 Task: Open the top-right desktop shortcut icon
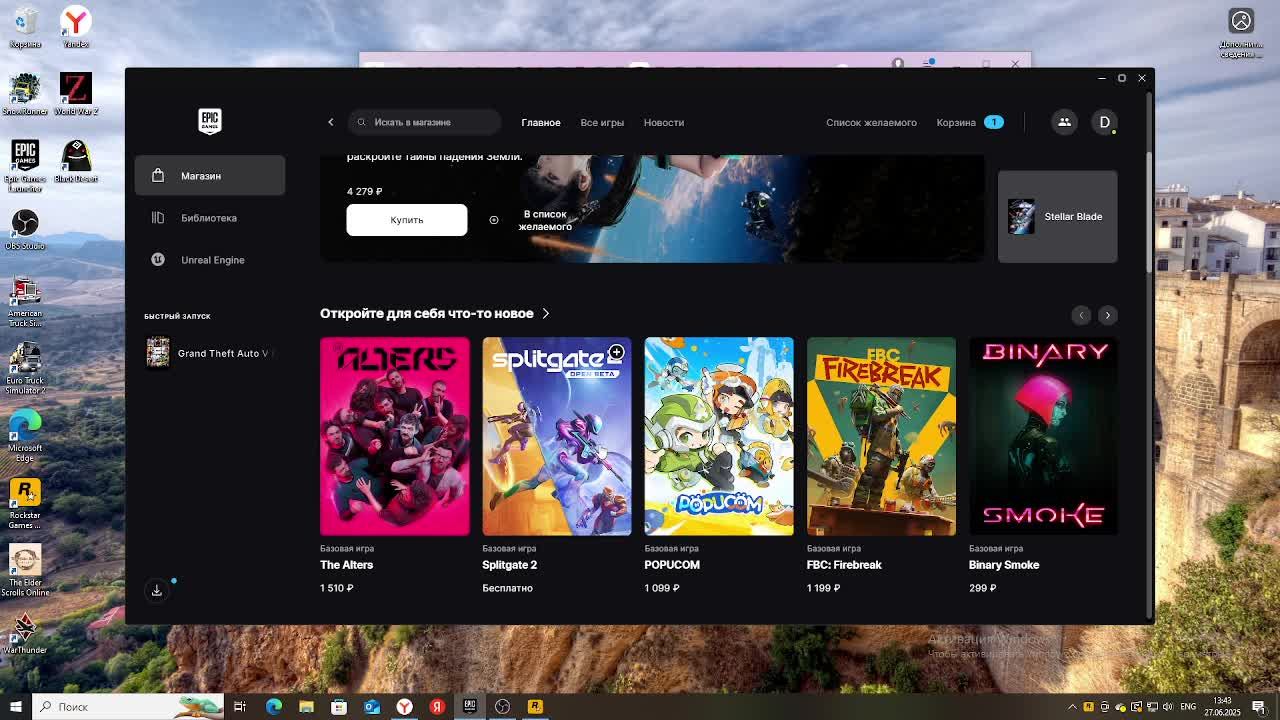(1241, 32)
